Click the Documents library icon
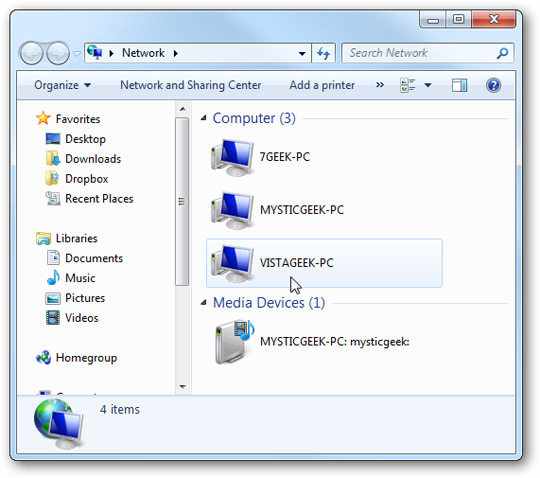 click(53, 258)
